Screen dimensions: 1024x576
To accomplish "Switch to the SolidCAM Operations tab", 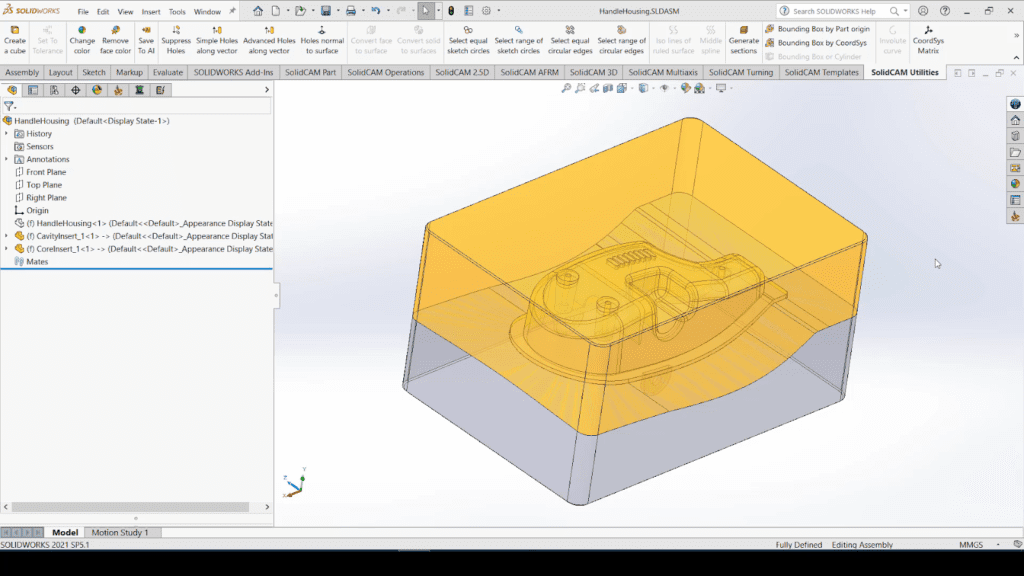I will [386, 73].
